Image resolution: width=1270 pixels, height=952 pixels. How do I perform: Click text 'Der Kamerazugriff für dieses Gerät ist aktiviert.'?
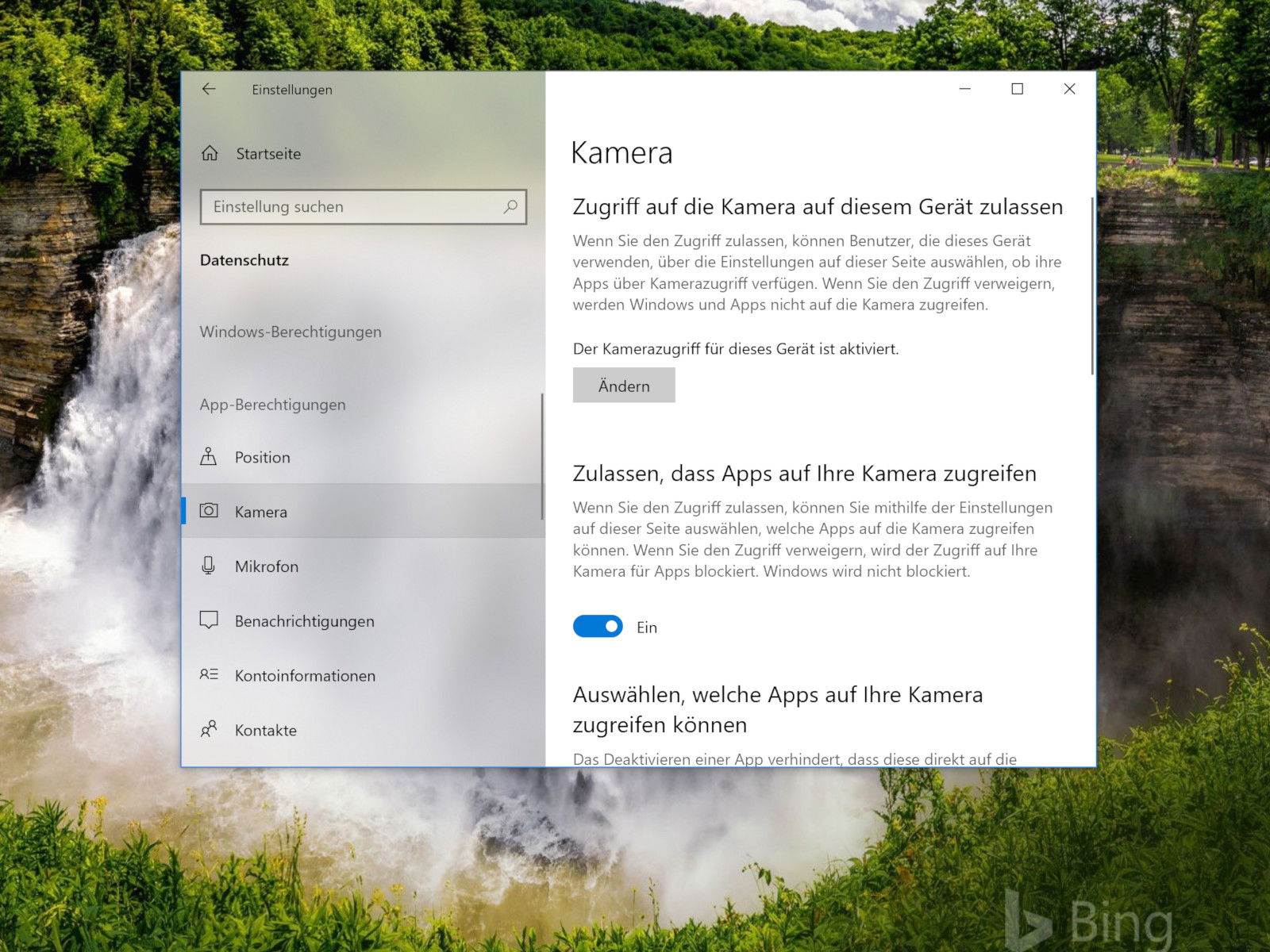click(736, 349)
